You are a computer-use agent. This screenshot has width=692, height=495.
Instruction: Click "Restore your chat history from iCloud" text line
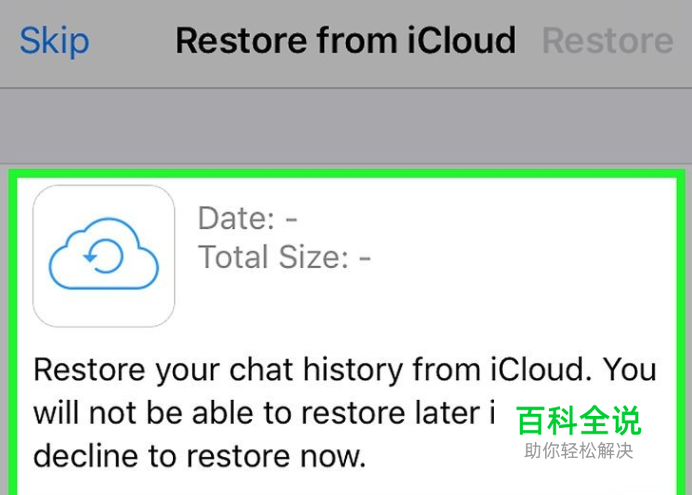tap(312, 370)
